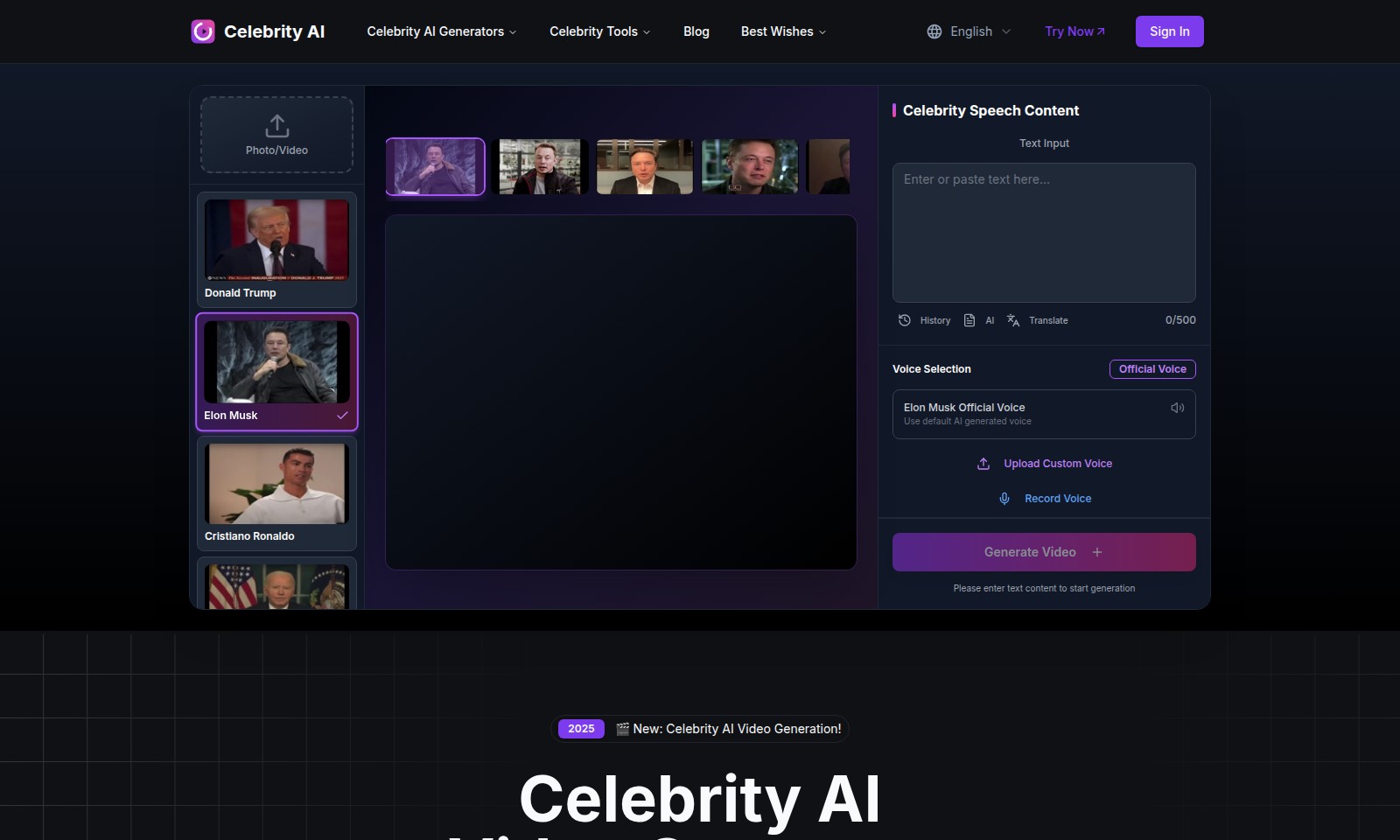Select the partially visible celebrity card with flags
The height and width of the screenshot is (840, 1400).
point(276,584)
